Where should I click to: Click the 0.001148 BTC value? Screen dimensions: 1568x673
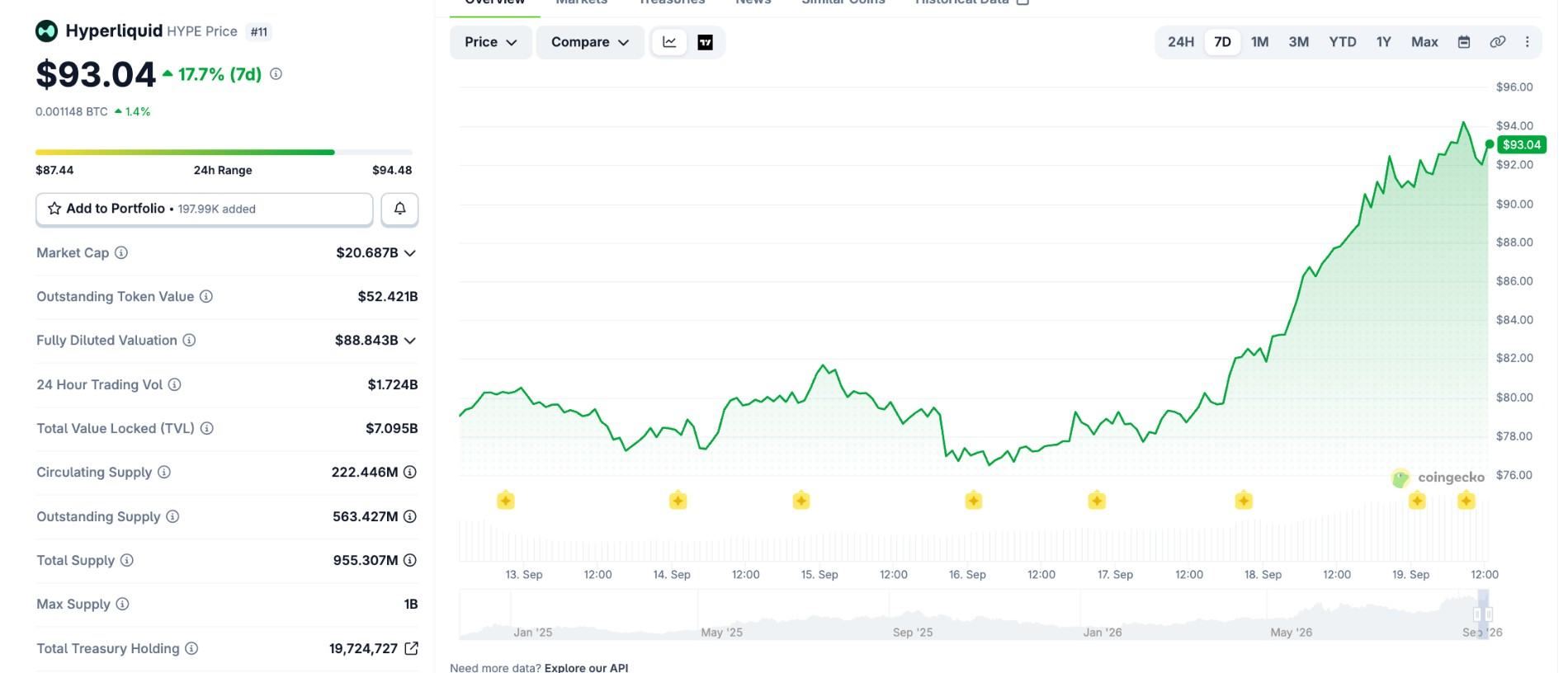72,111
